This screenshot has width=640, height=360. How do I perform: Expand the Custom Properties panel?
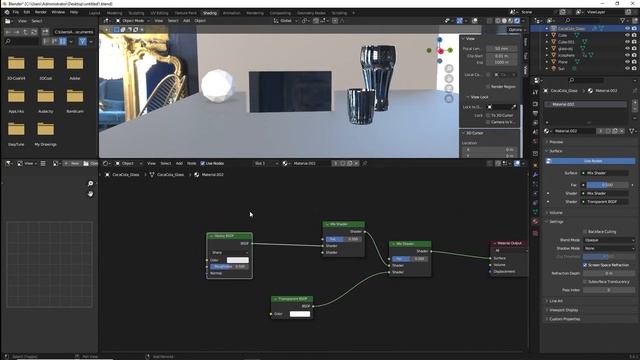pos(564,319)
